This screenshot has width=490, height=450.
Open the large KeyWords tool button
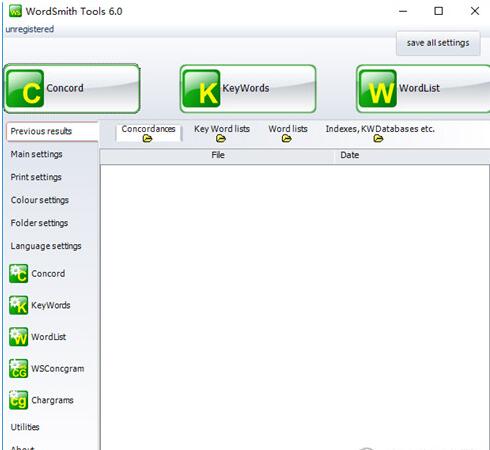[x=248, y=89]
